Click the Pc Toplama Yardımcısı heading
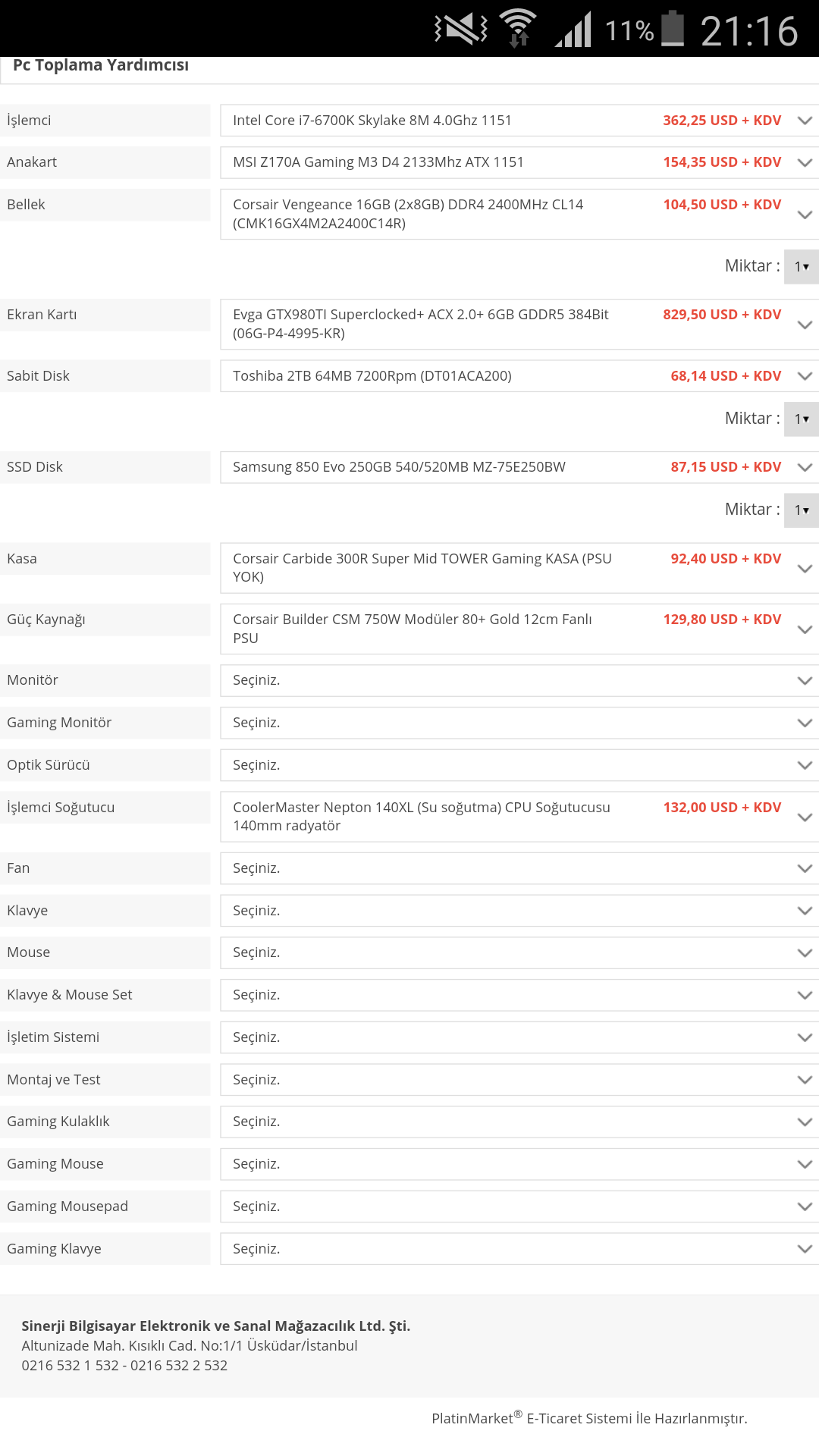Screen dimensions: 819x1456 [101, 66]
